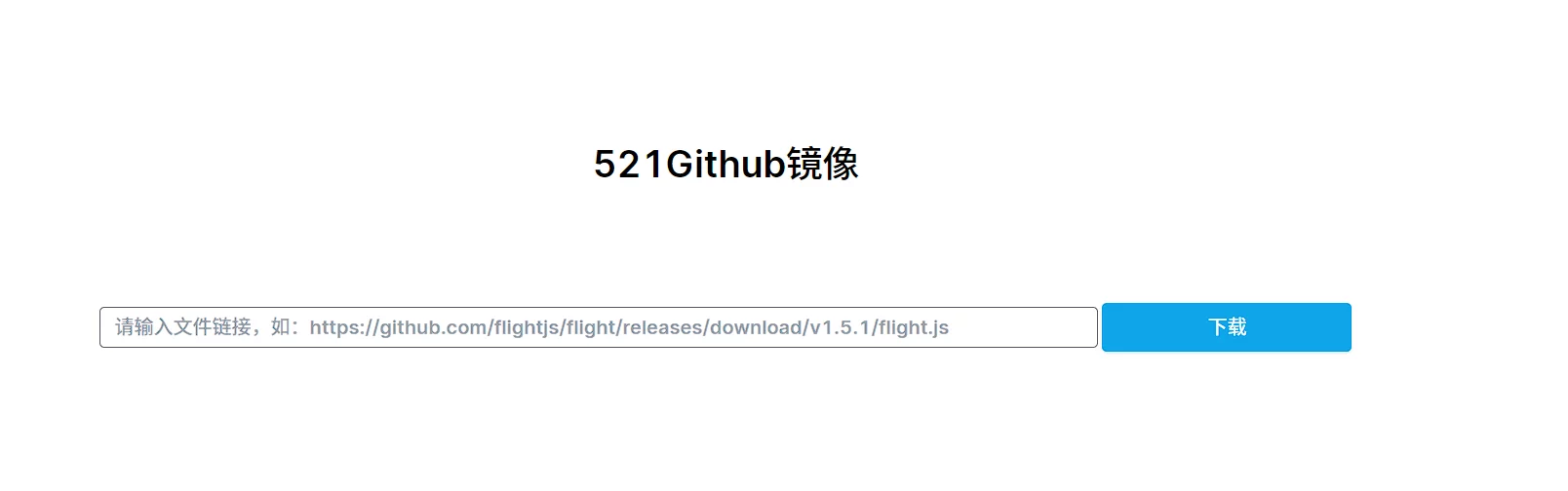Activate the download (下载) button
Viewport: 1568px width, 491px height.
pyautogui.click(x=1226, y=327)
